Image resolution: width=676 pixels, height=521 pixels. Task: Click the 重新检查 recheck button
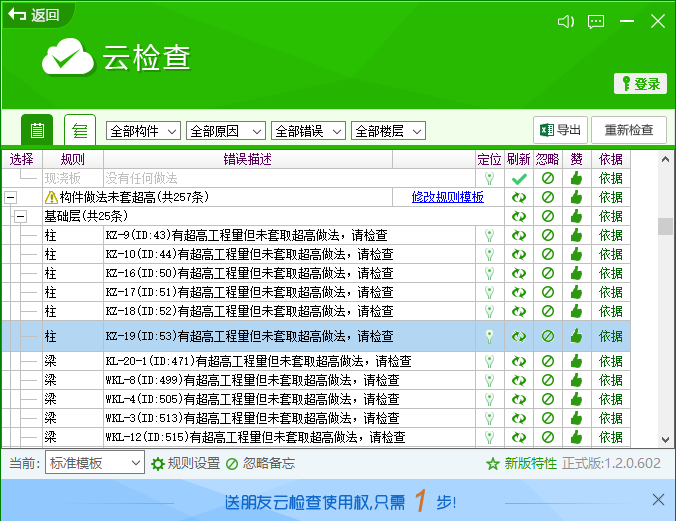tap(629, 130)
